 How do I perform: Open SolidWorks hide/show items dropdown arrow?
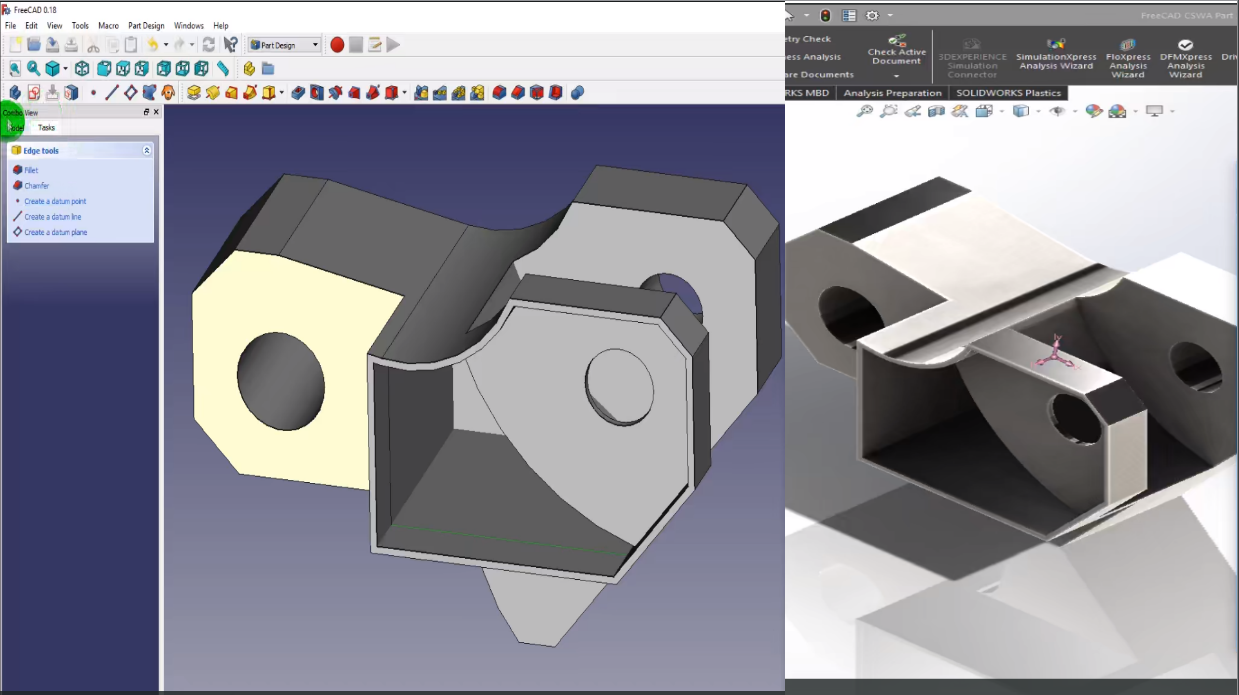click(1075, 111)
